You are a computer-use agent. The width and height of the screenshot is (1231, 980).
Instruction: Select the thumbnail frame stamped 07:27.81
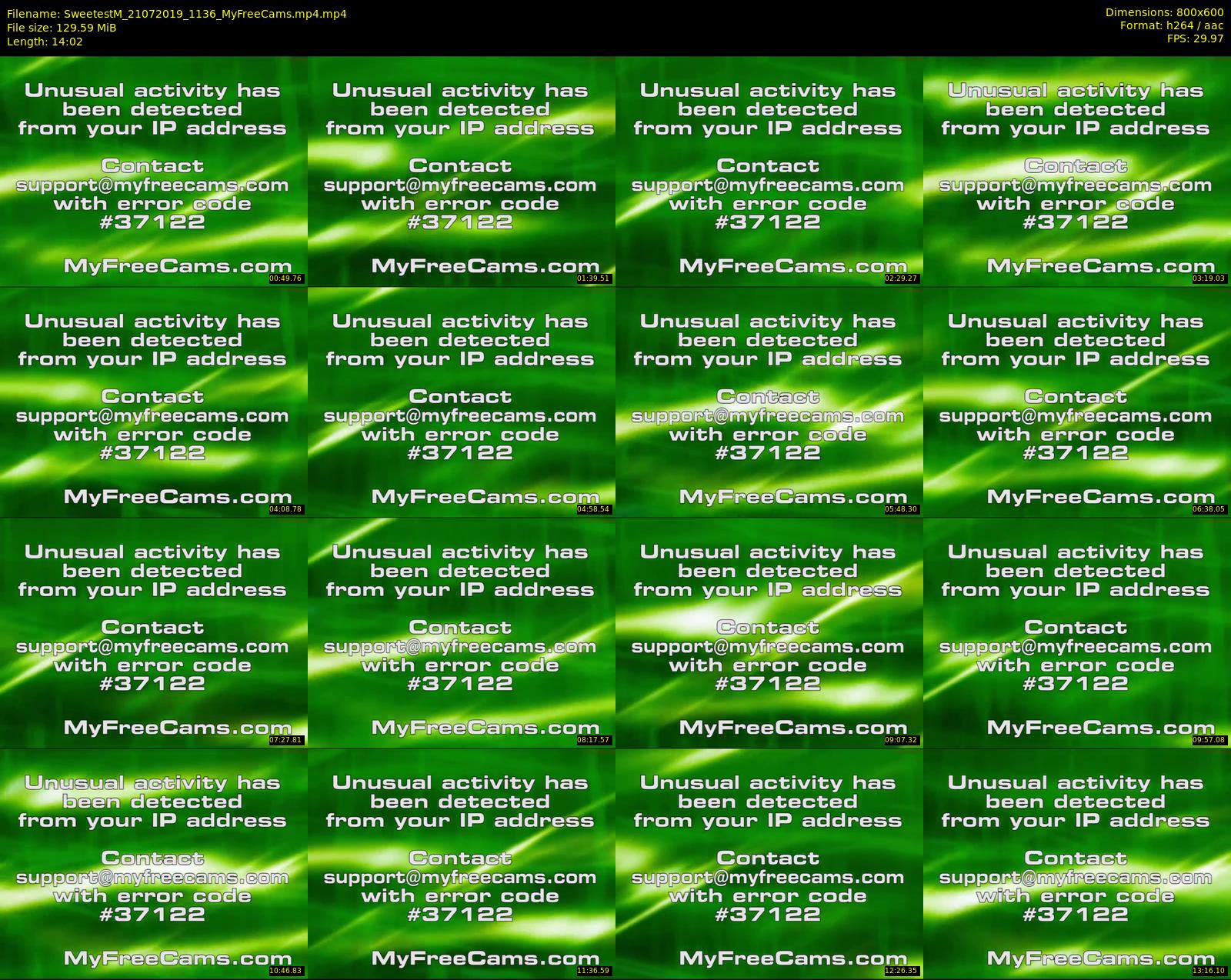point(153,632)
